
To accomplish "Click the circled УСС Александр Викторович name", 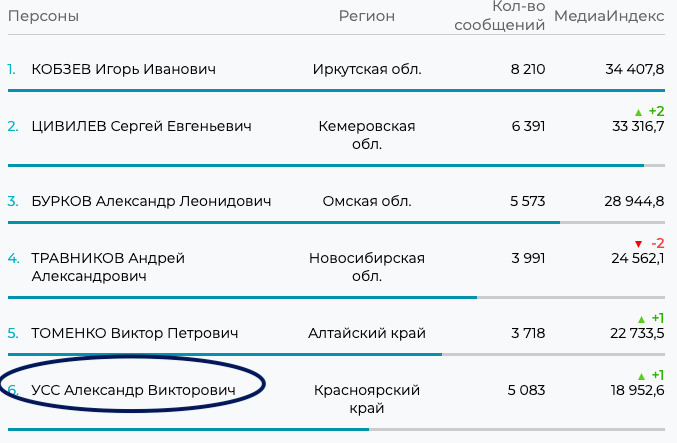I will [133, 390].
